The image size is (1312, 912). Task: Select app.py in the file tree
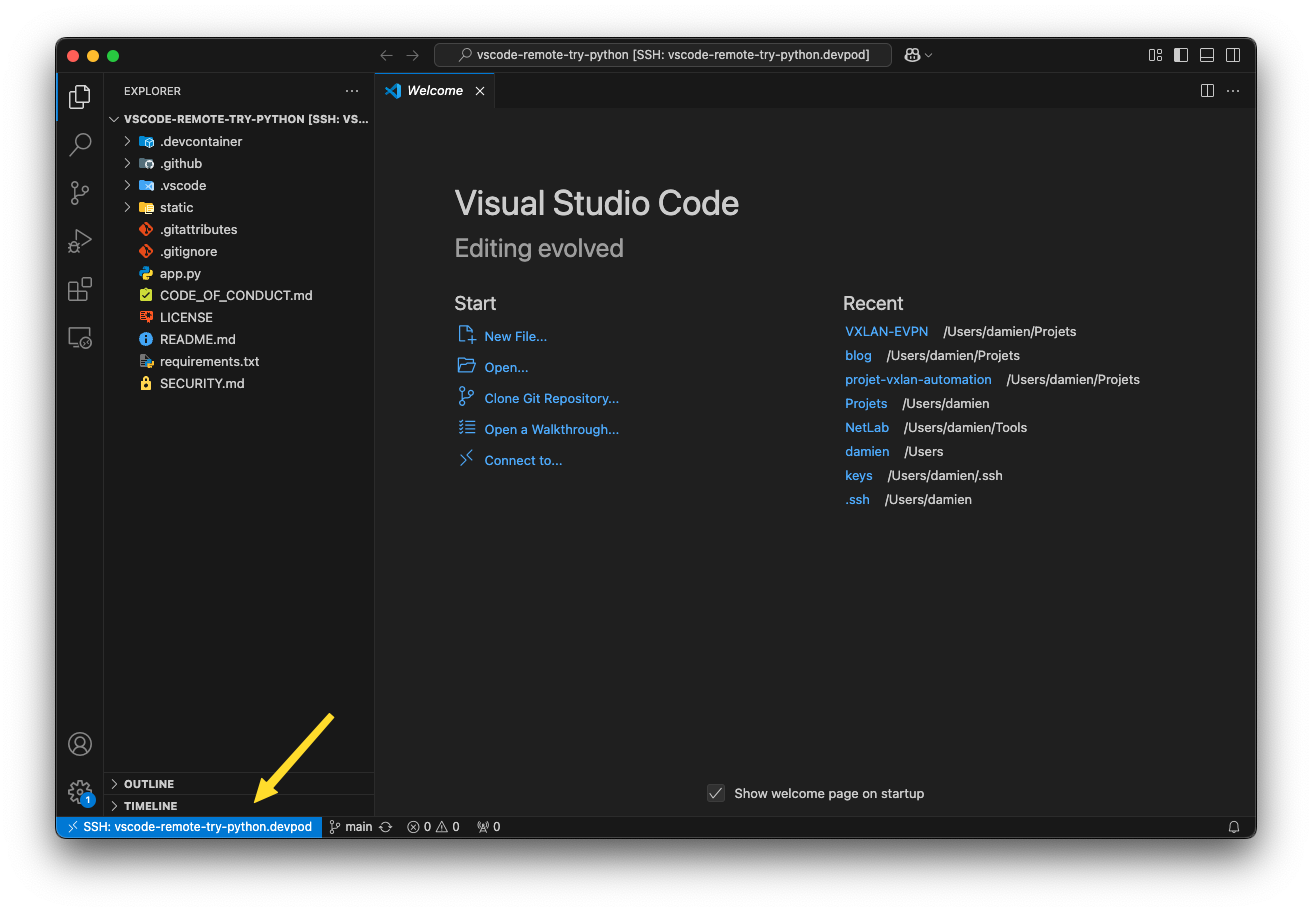[180, 273]
